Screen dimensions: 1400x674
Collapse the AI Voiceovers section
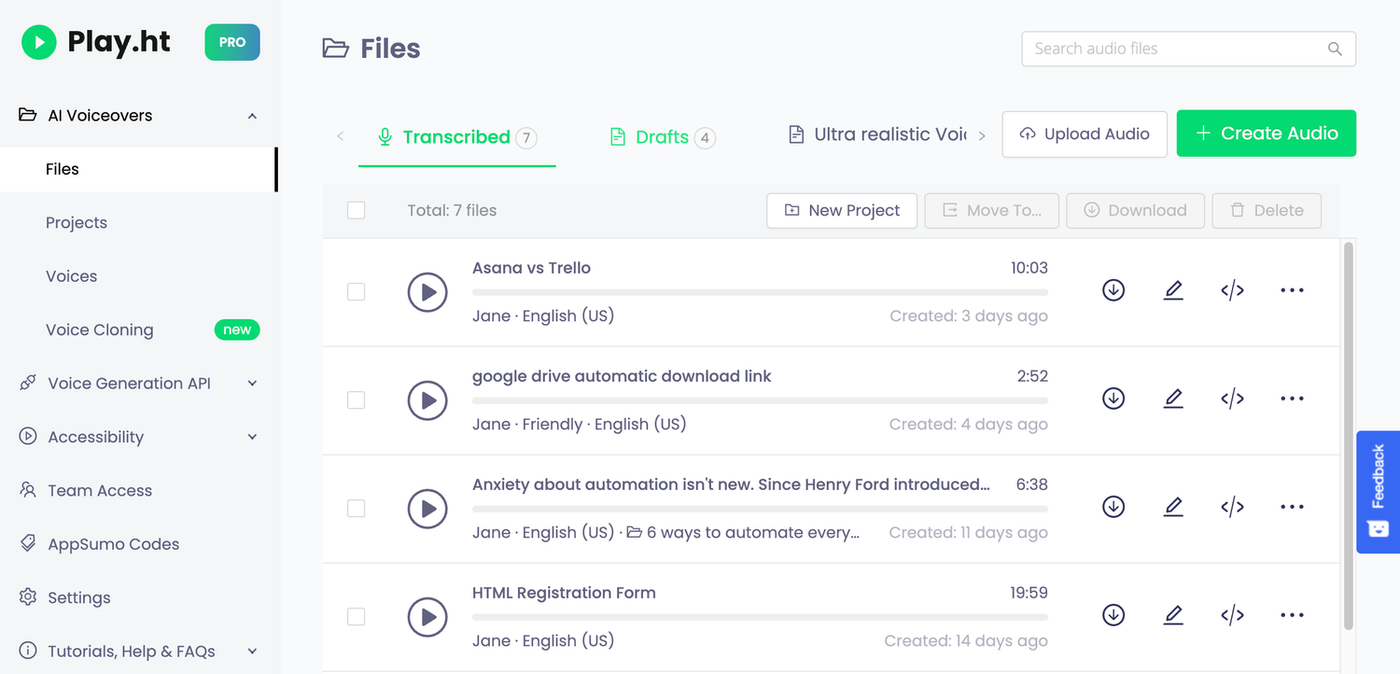coord(252,116)
